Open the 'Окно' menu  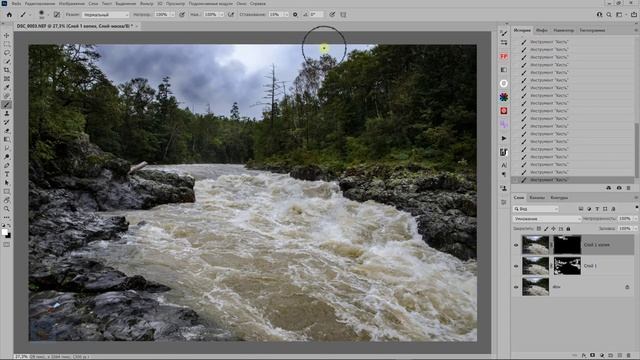[241, 3]
